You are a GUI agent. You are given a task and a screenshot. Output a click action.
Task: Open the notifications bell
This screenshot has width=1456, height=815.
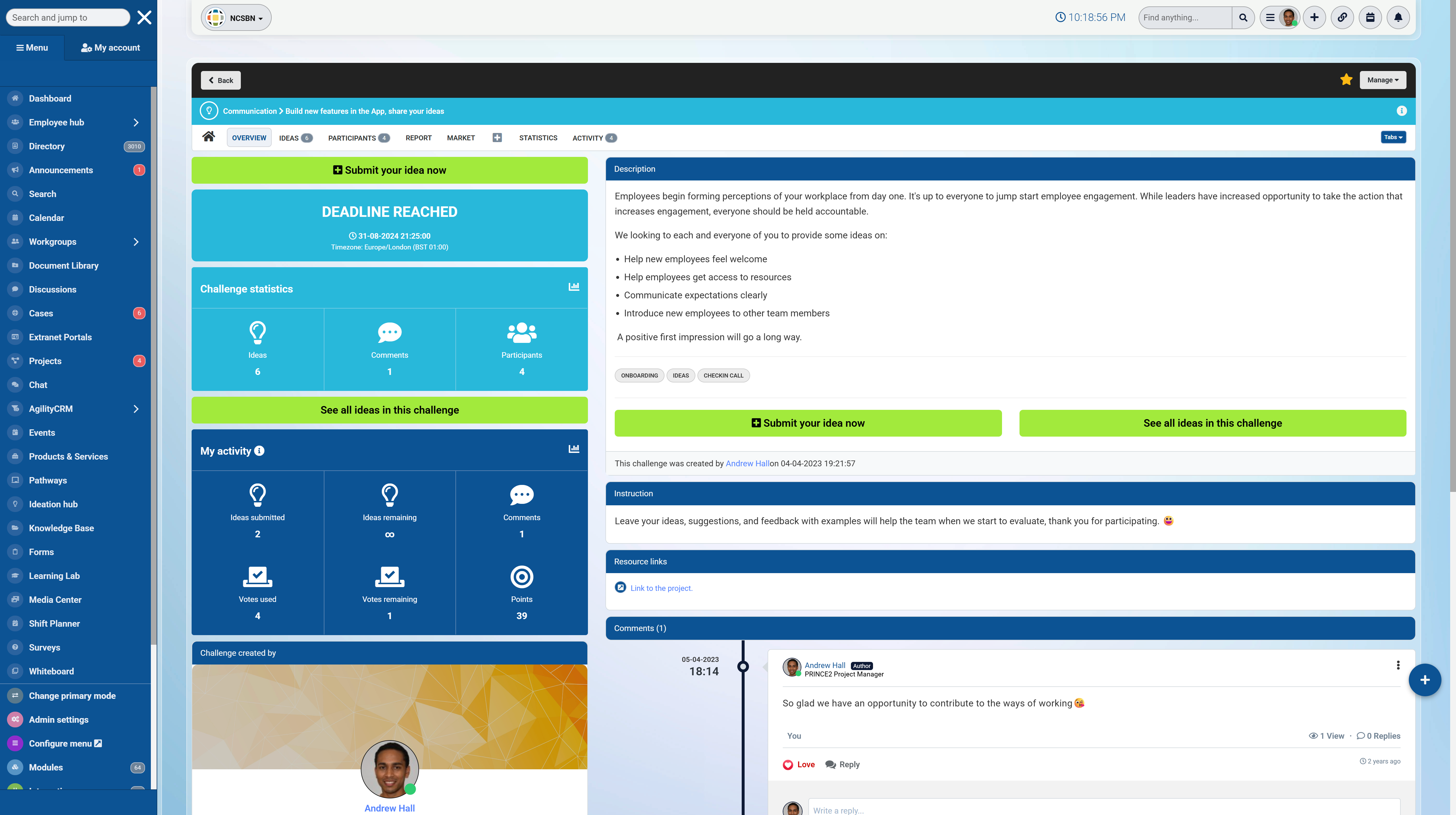1398,17
